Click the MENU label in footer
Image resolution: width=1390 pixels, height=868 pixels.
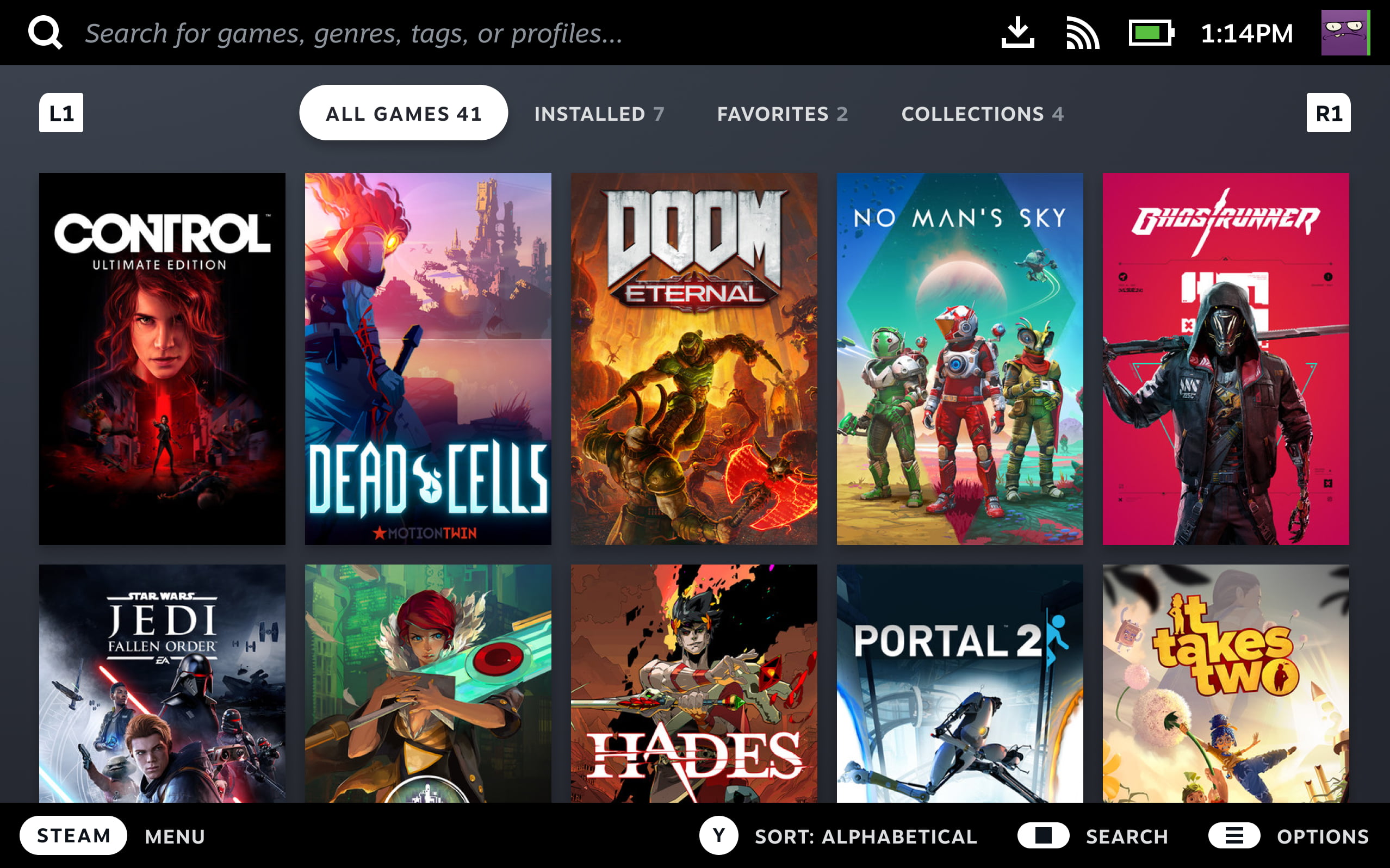[175, 836]
